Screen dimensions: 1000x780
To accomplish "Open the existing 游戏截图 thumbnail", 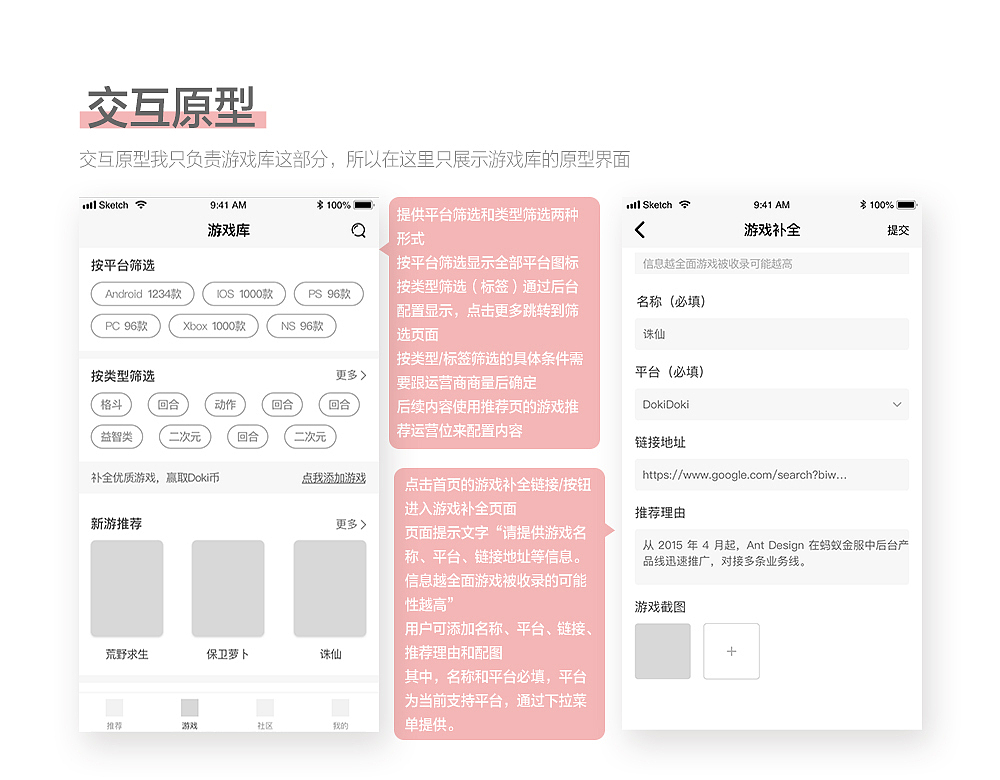I will click(x=663, y=651).
